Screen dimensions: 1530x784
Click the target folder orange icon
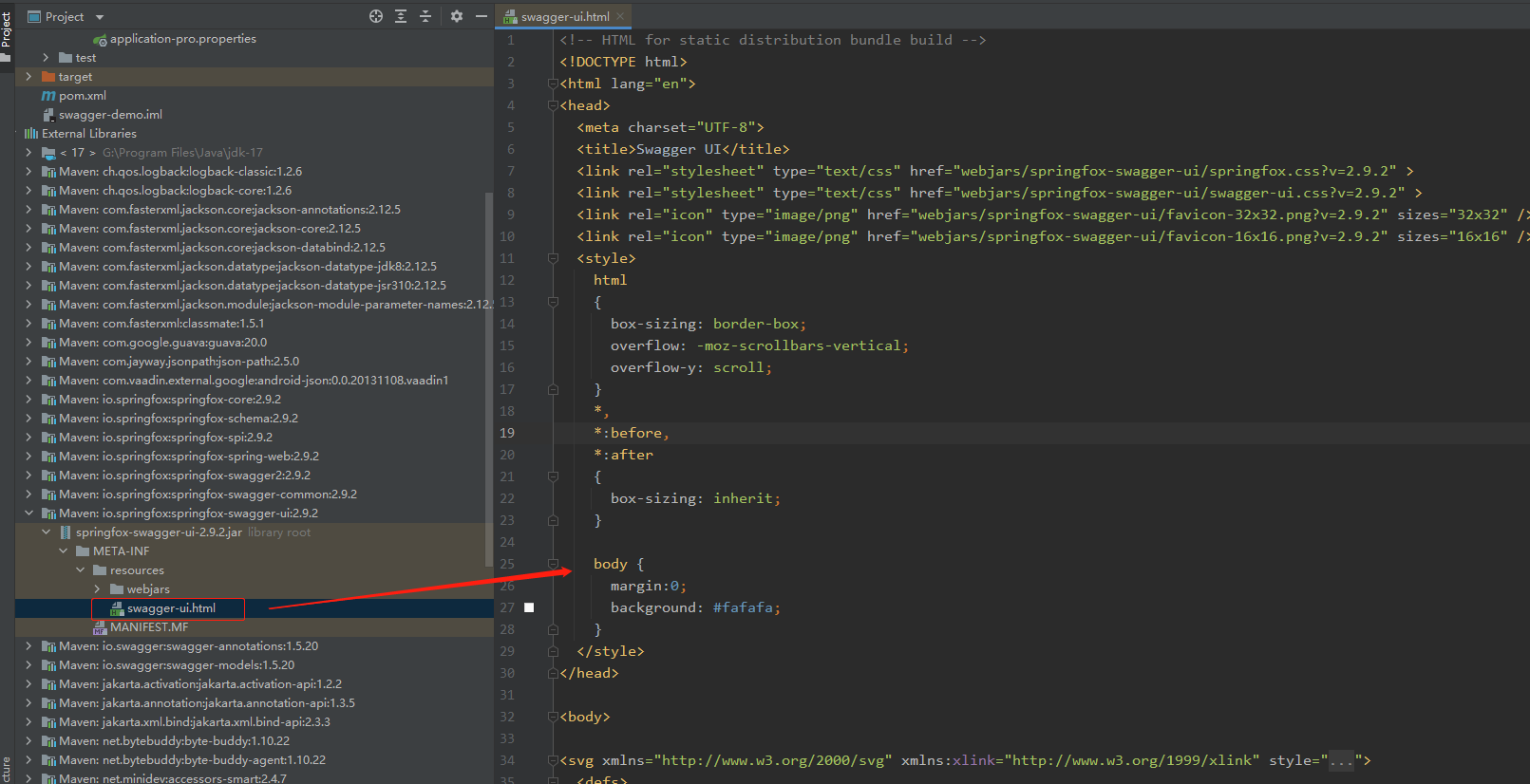point(48,77)
